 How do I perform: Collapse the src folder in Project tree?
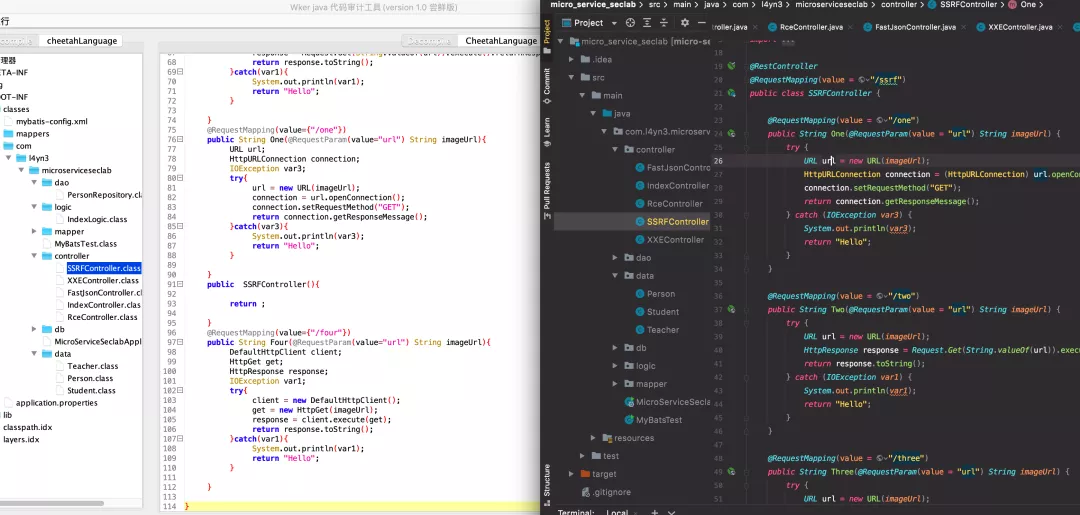pos(572,77)
